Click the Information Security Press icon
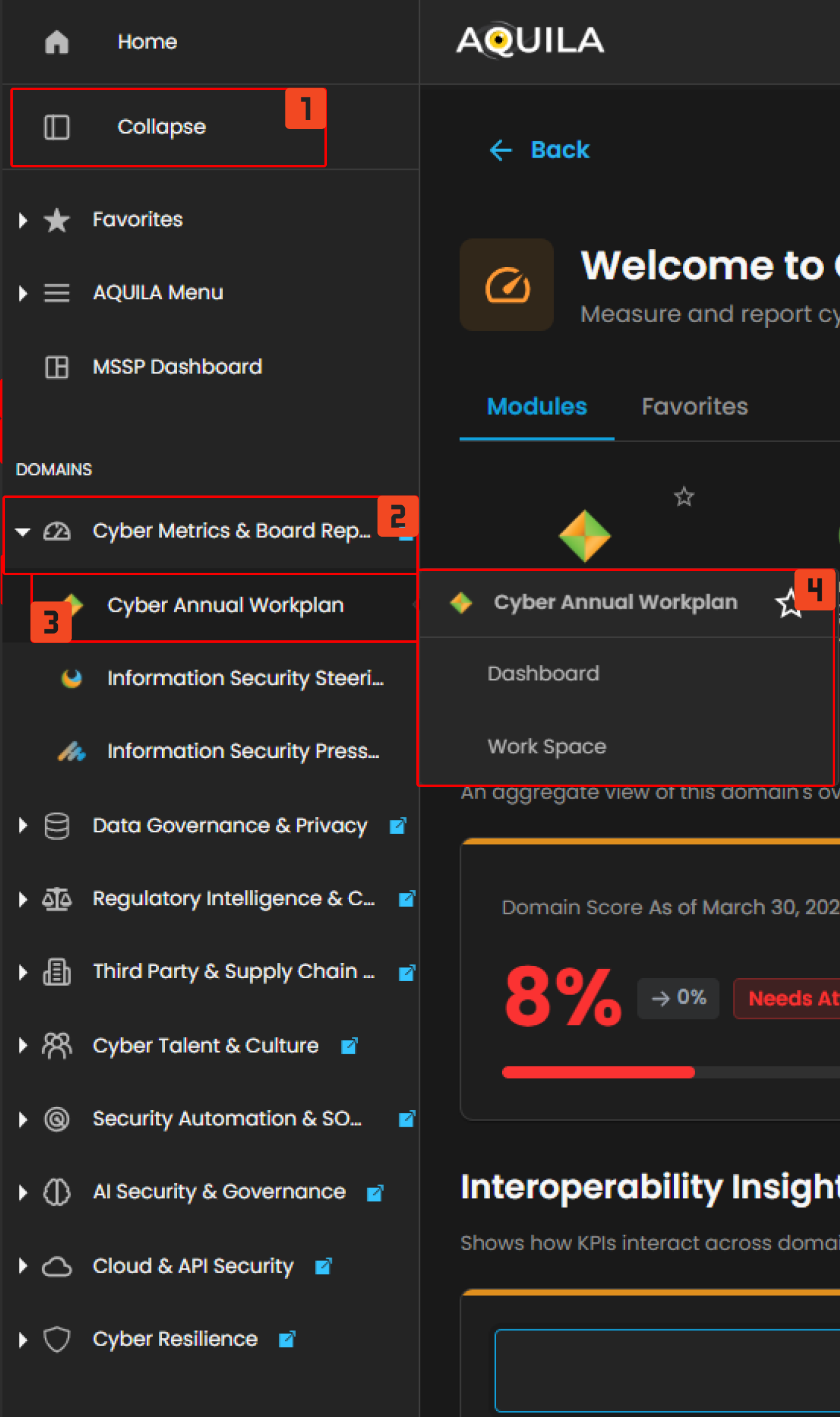 tap(72, 752)
